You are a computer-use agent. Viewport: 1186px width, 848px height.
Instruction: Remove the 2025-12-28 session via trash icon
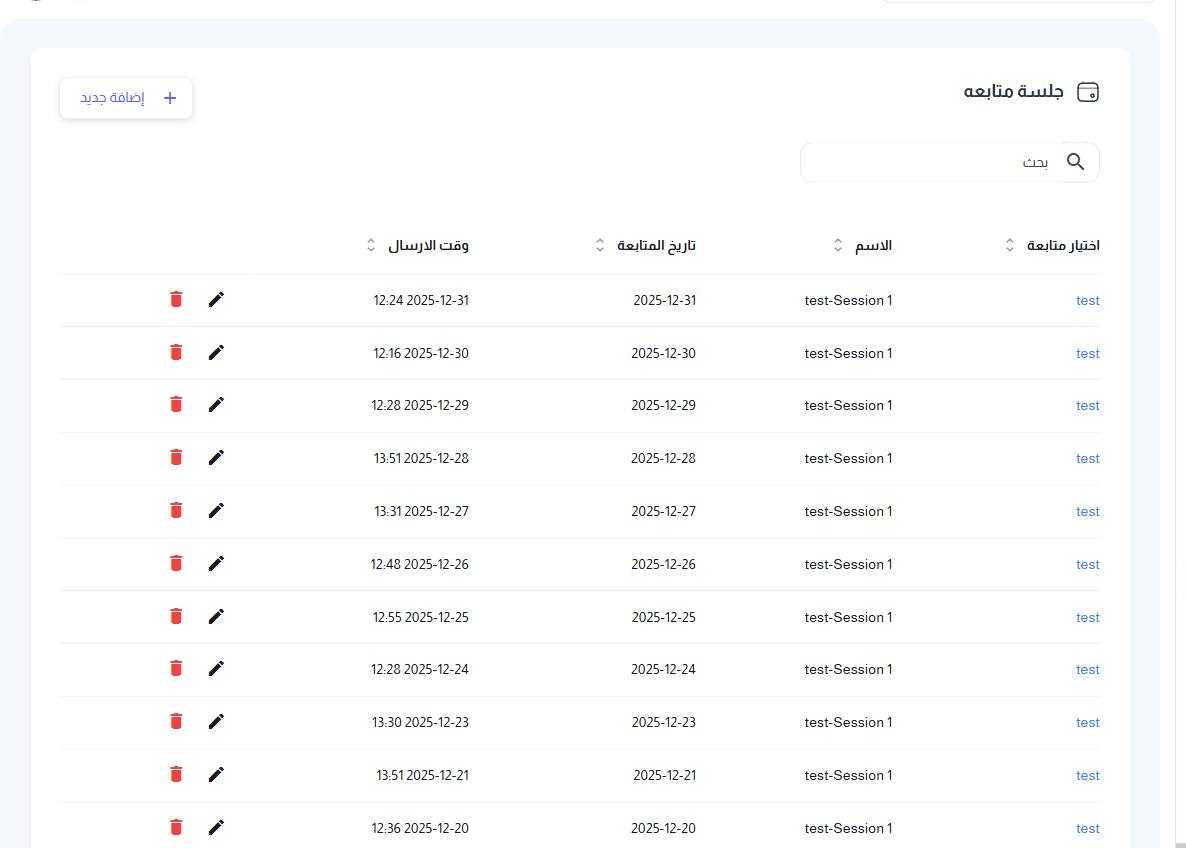click(x=176, y=458)
